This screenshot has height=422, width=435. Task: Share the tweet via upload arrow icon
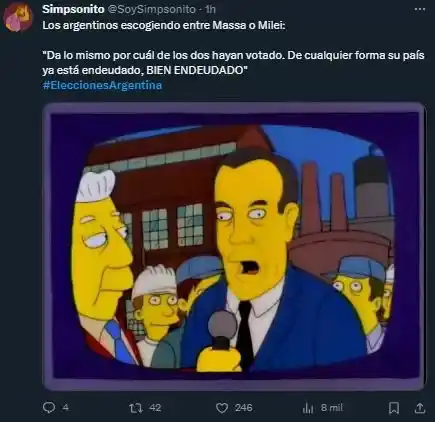coord(420,408)
